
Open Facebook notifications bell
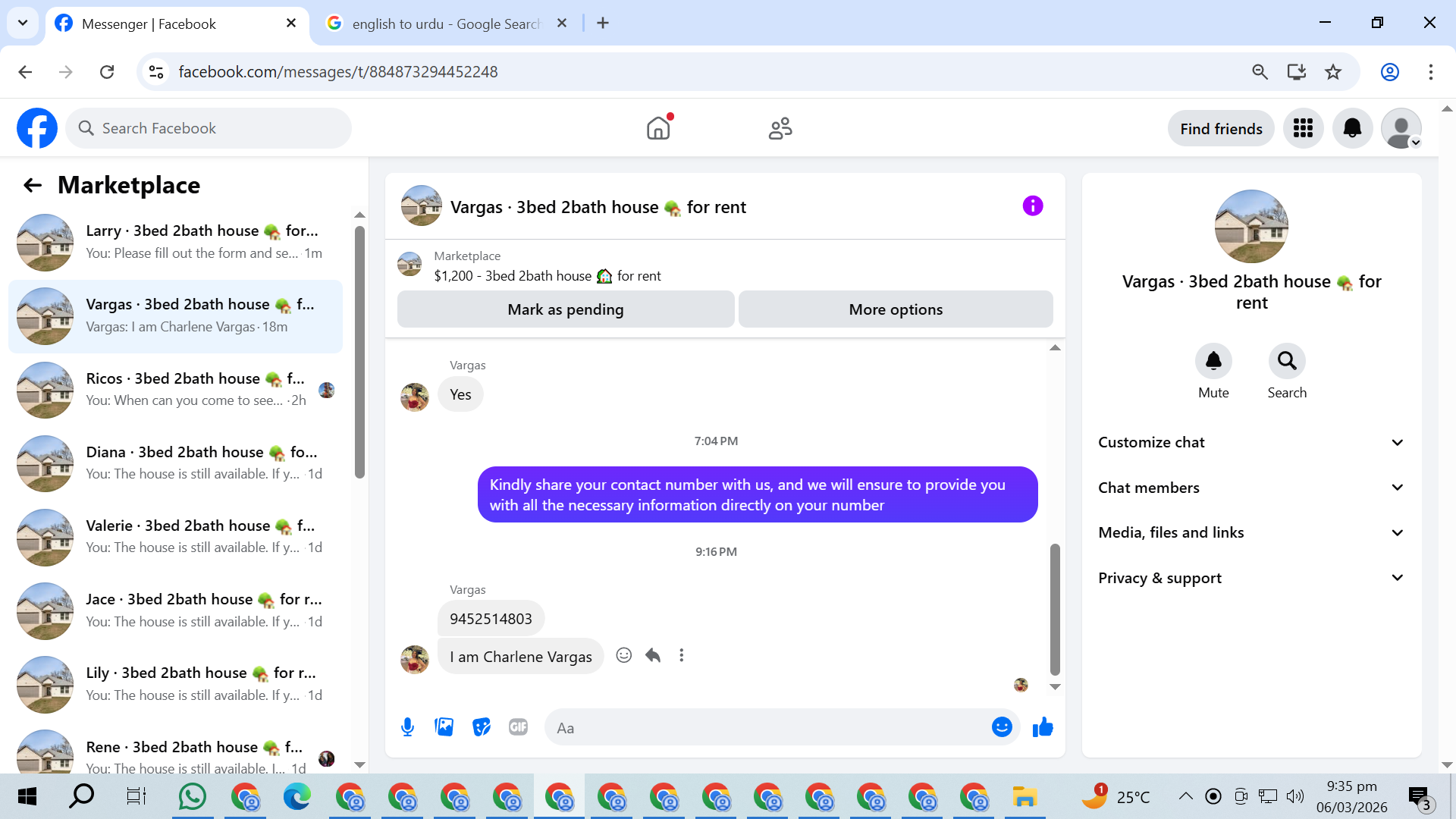[1352, 128]
